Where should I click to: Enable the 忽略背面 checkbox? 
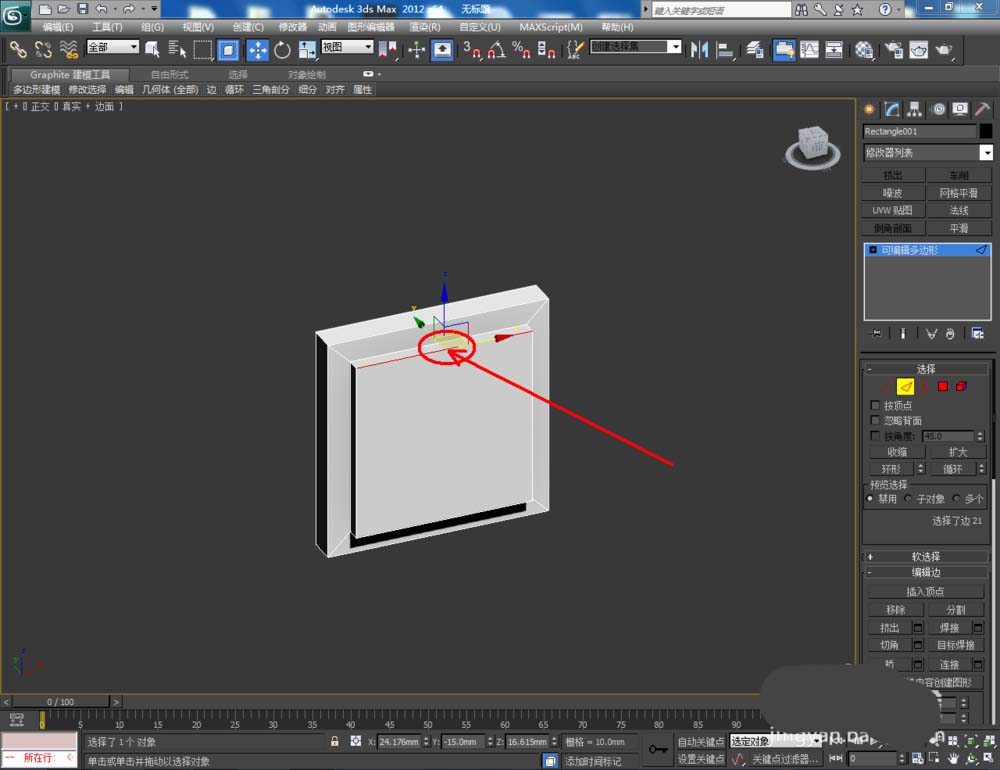875,420
